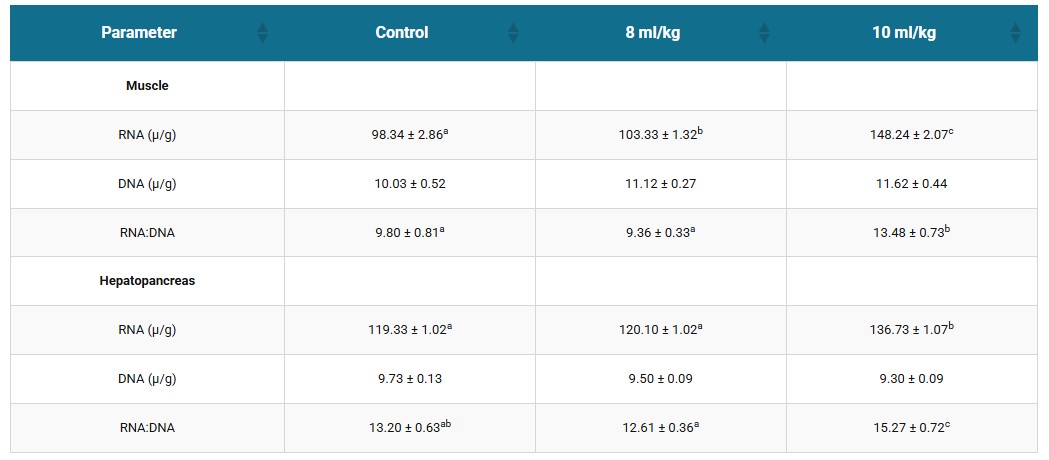Select the Muscle section row label
The height and width of the screenshot is (460, 1049).
(147, 86)
